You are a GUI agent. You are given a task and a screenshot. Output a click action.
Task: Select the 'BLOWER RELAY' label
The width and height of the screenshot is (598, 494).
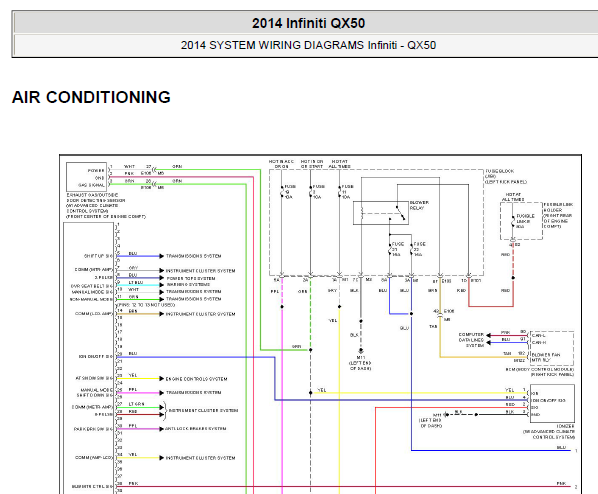(x=419, y=205)
